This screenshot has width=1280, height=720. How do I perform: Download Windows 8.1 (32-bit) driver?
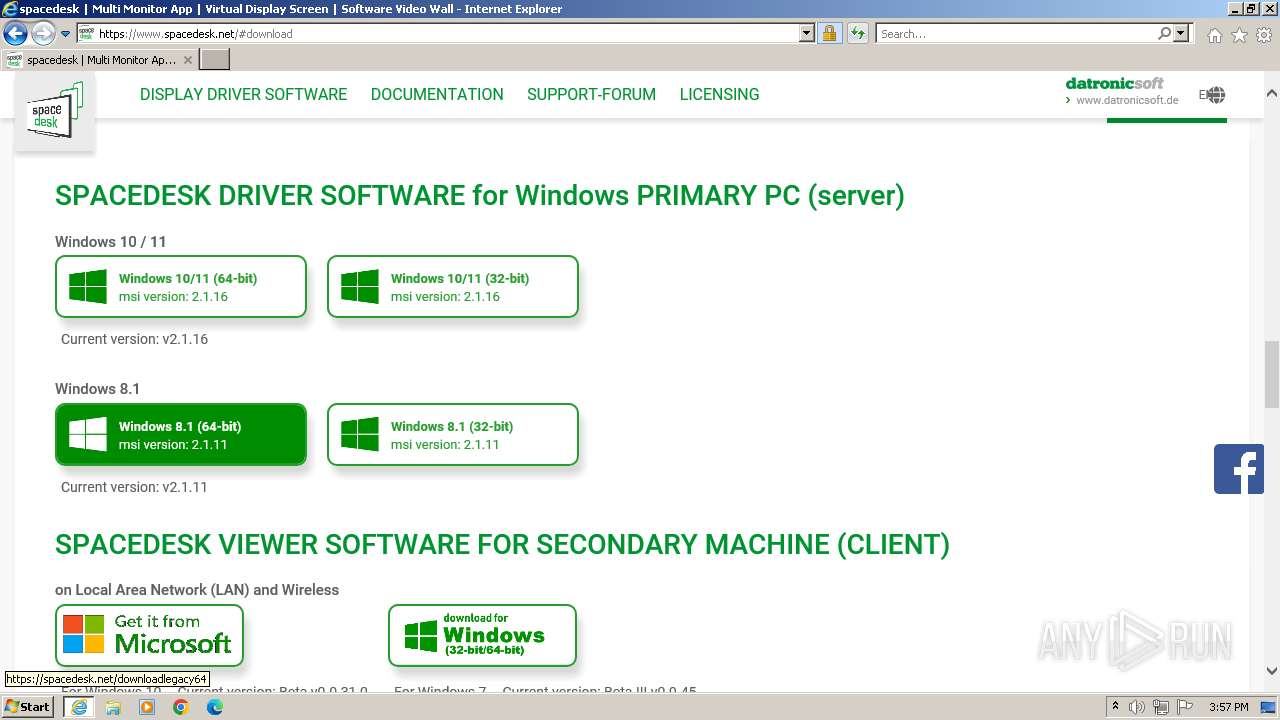point(453,435)
